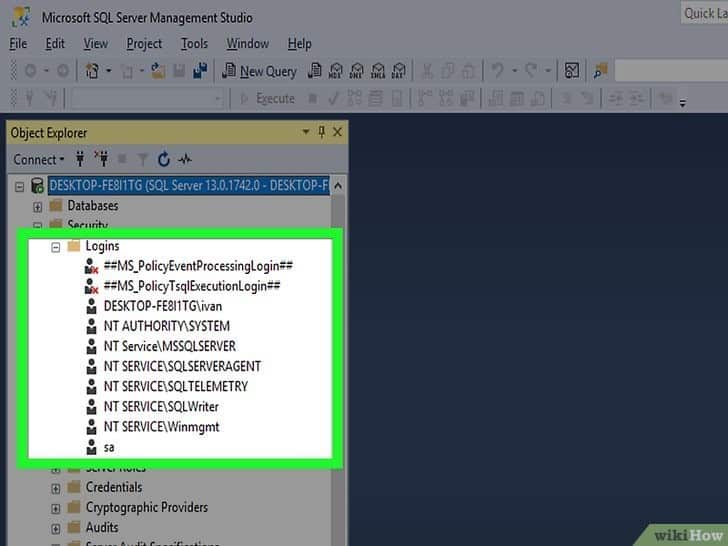This screenshot has height=546, width=728.
Task: Select the Audits folder
Action: [102, 527]
